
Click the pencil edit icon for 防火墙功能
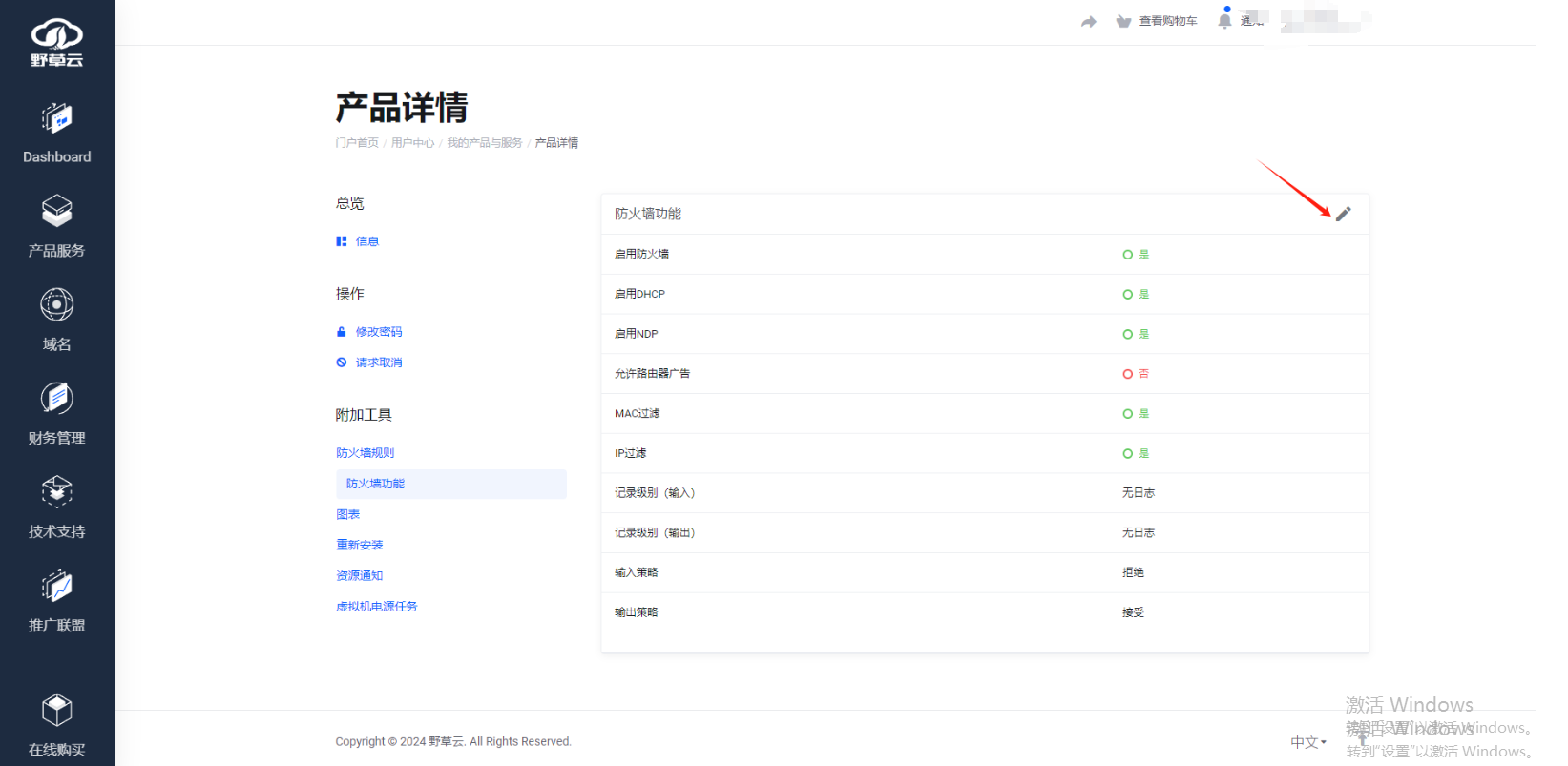pos(1343,214)
